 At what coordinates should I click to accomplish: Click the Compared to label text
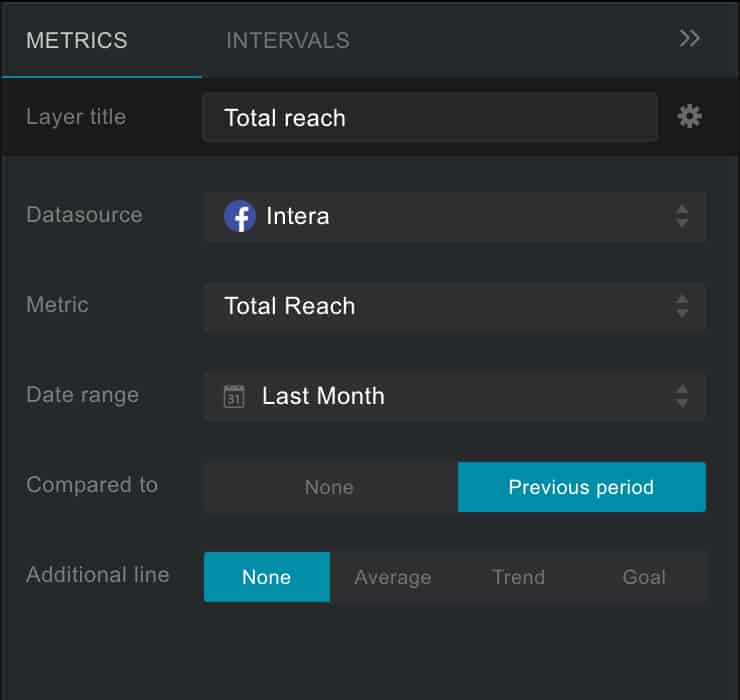tap(92, 485)
